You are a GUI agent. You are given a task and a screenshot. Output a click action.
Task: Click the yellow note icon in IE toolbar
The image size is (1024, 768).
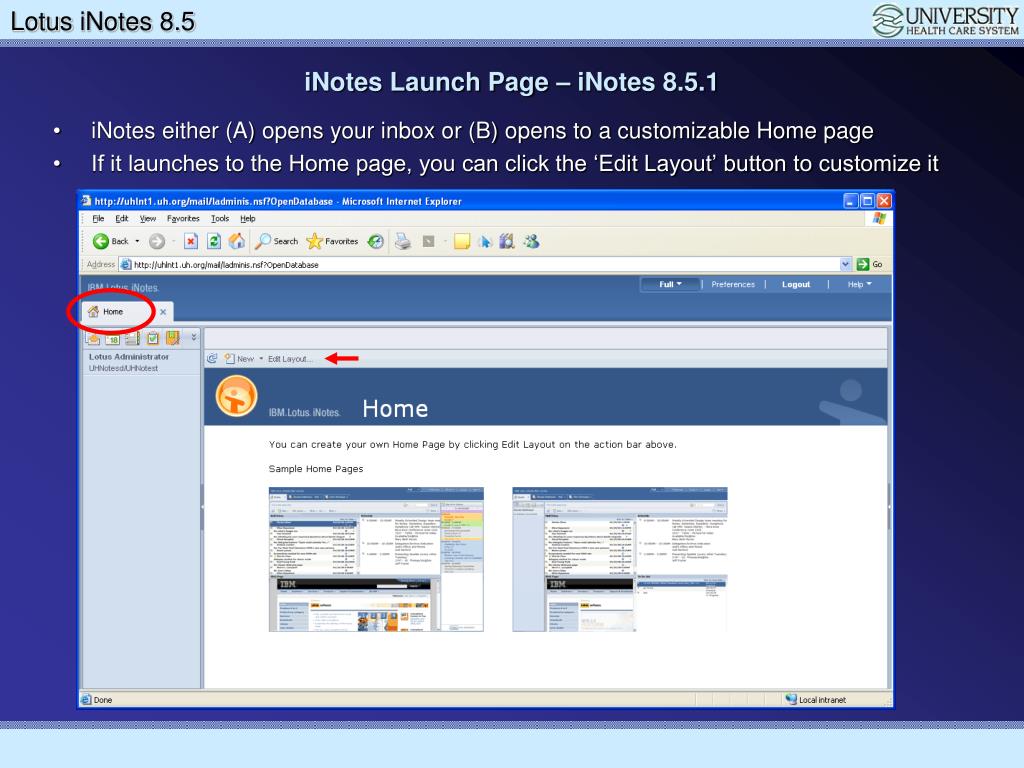coord(462,242)
